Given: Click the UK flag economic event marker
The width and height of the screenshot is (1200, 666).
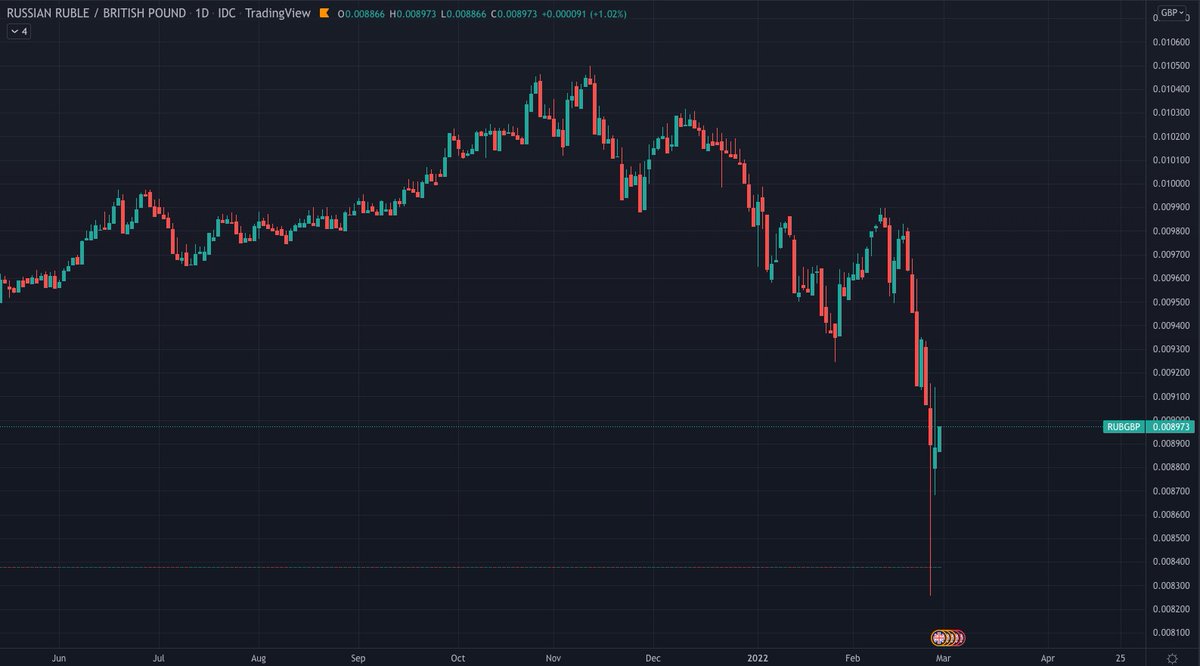Looking at the screenshot, I should coord(938,637).
